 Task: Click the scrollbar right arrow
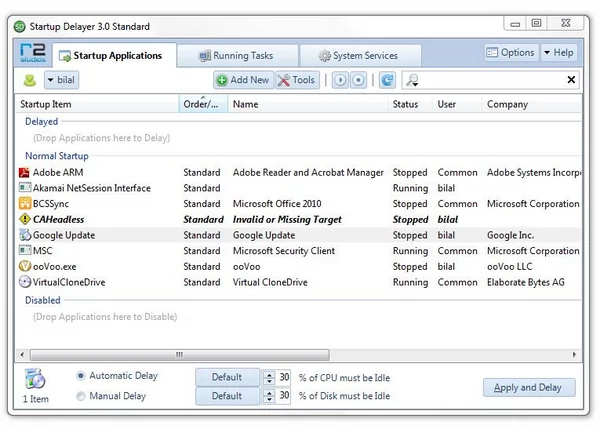click(574, 354)
